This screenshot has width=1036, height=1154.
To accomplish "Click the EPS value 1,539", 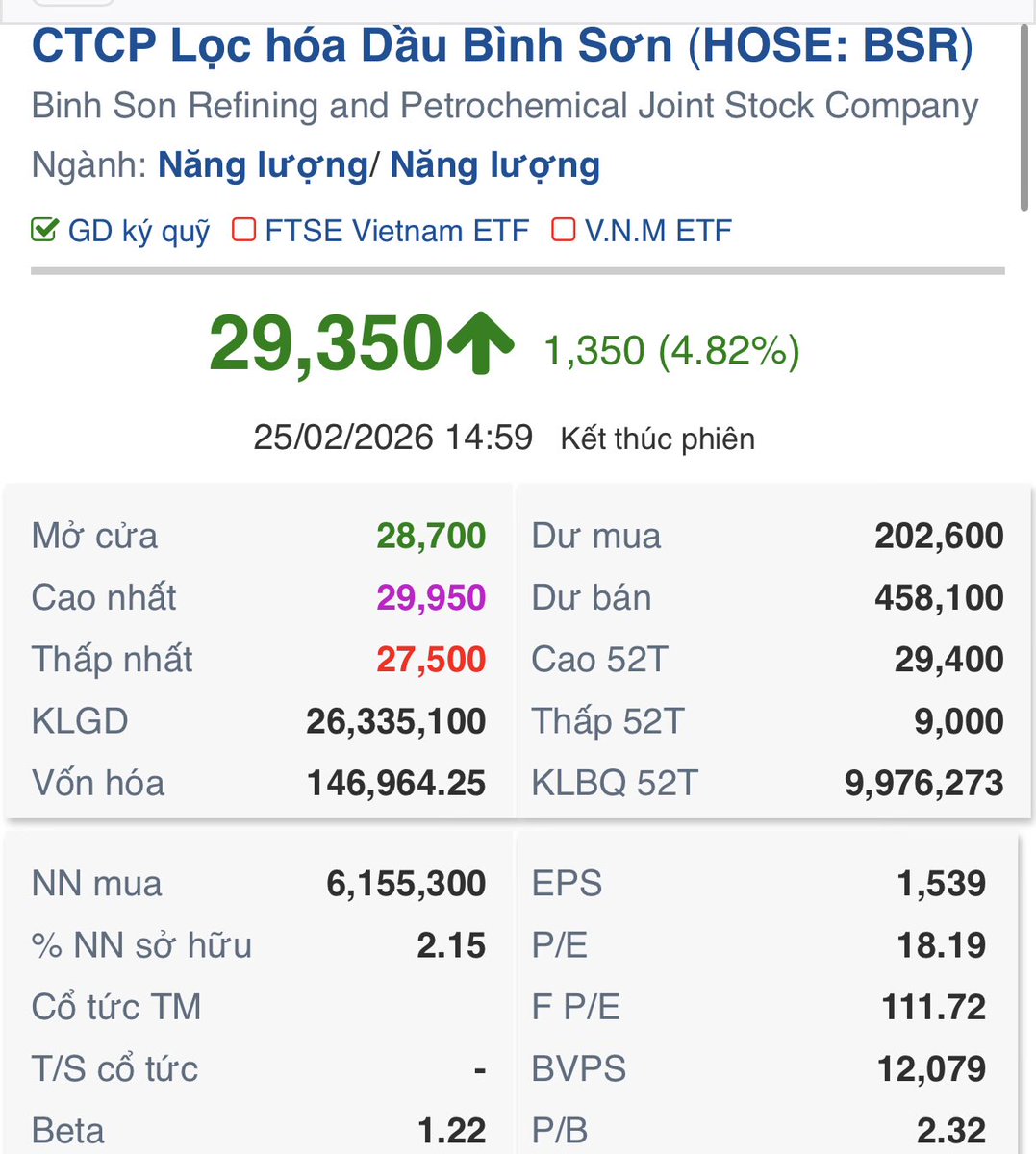I will pyautogui.click(x=941, y=883).
